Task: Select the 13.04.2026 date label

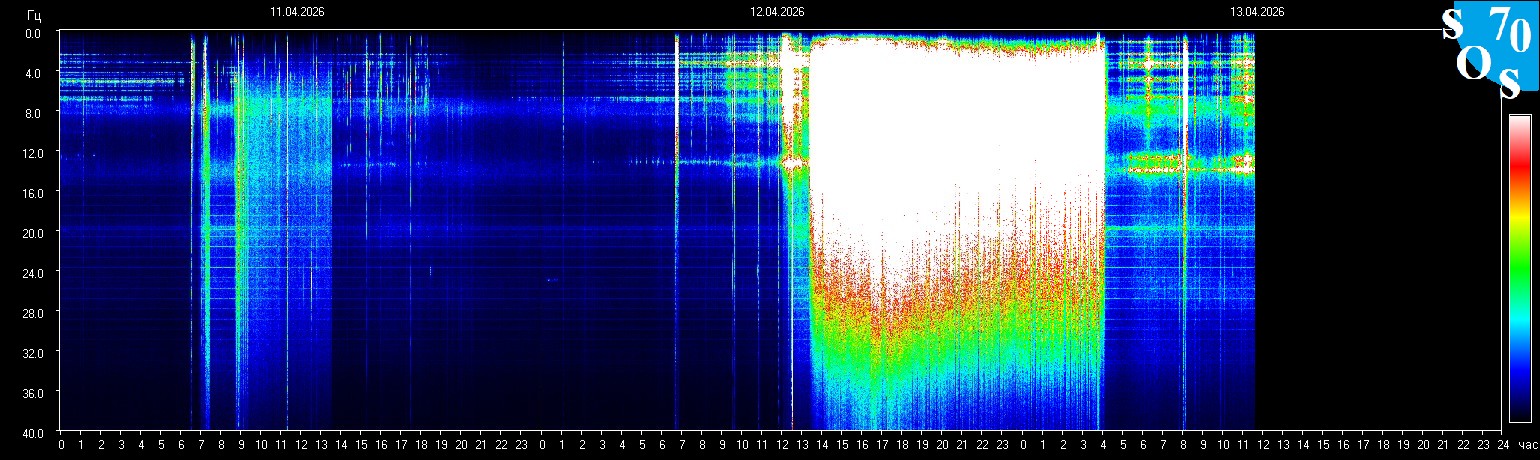Action: [1257, 12]
